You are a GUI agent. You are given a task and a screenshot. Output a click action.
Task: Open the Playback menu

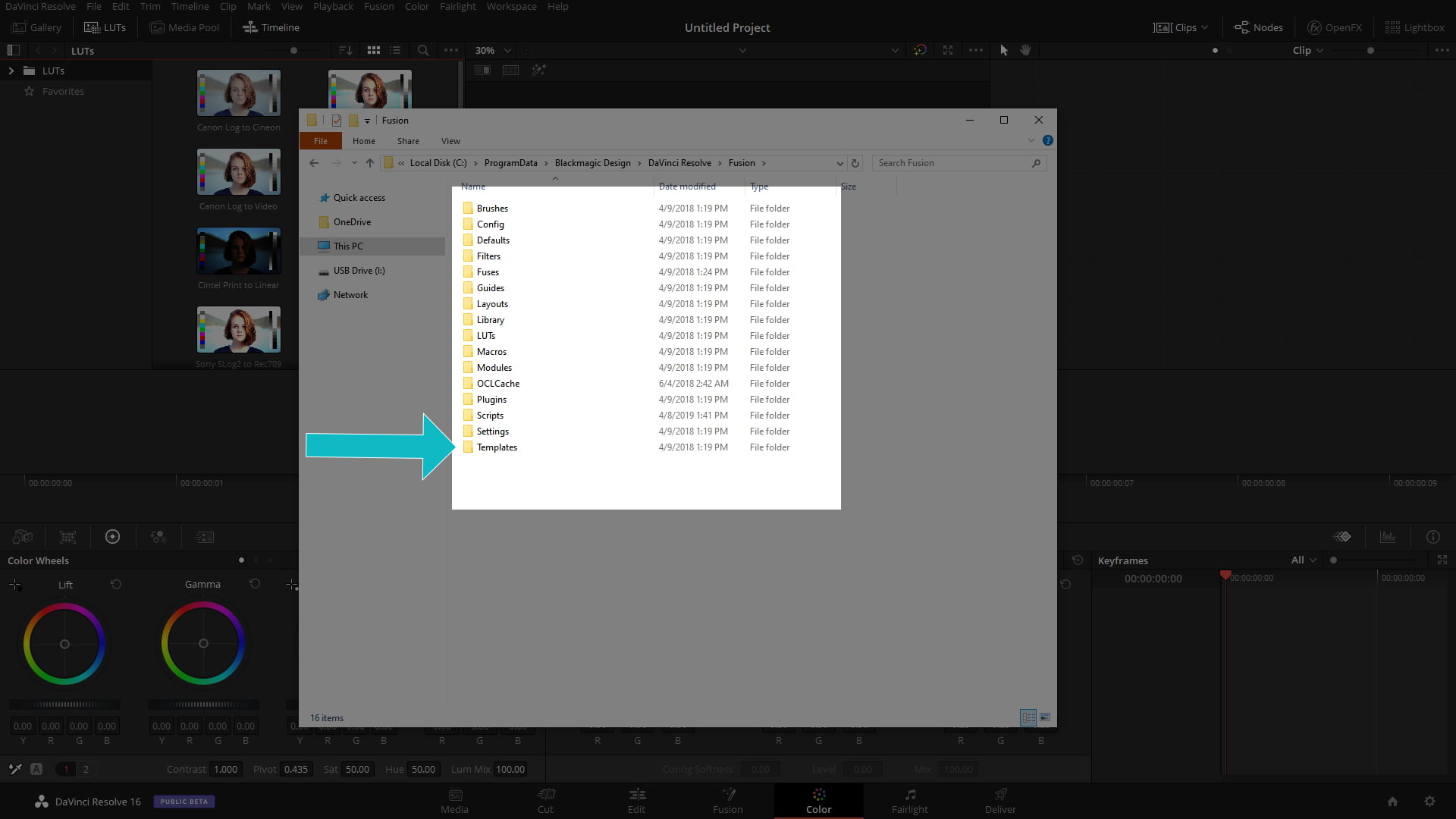[x=332, y=6]
